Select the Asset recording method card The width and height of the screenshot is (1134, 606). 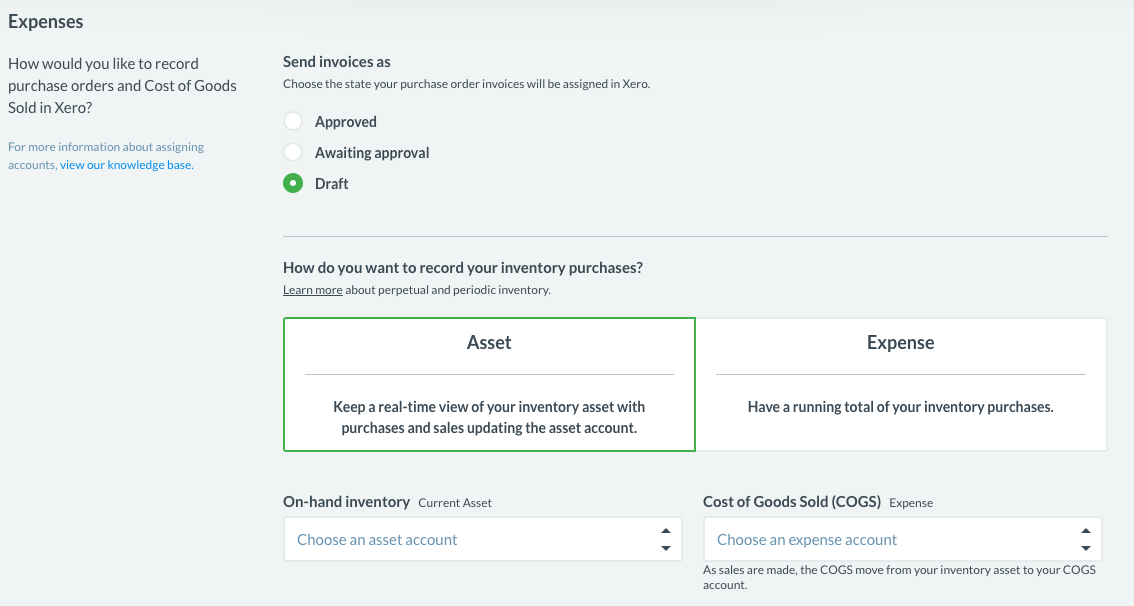pos(489,385)
